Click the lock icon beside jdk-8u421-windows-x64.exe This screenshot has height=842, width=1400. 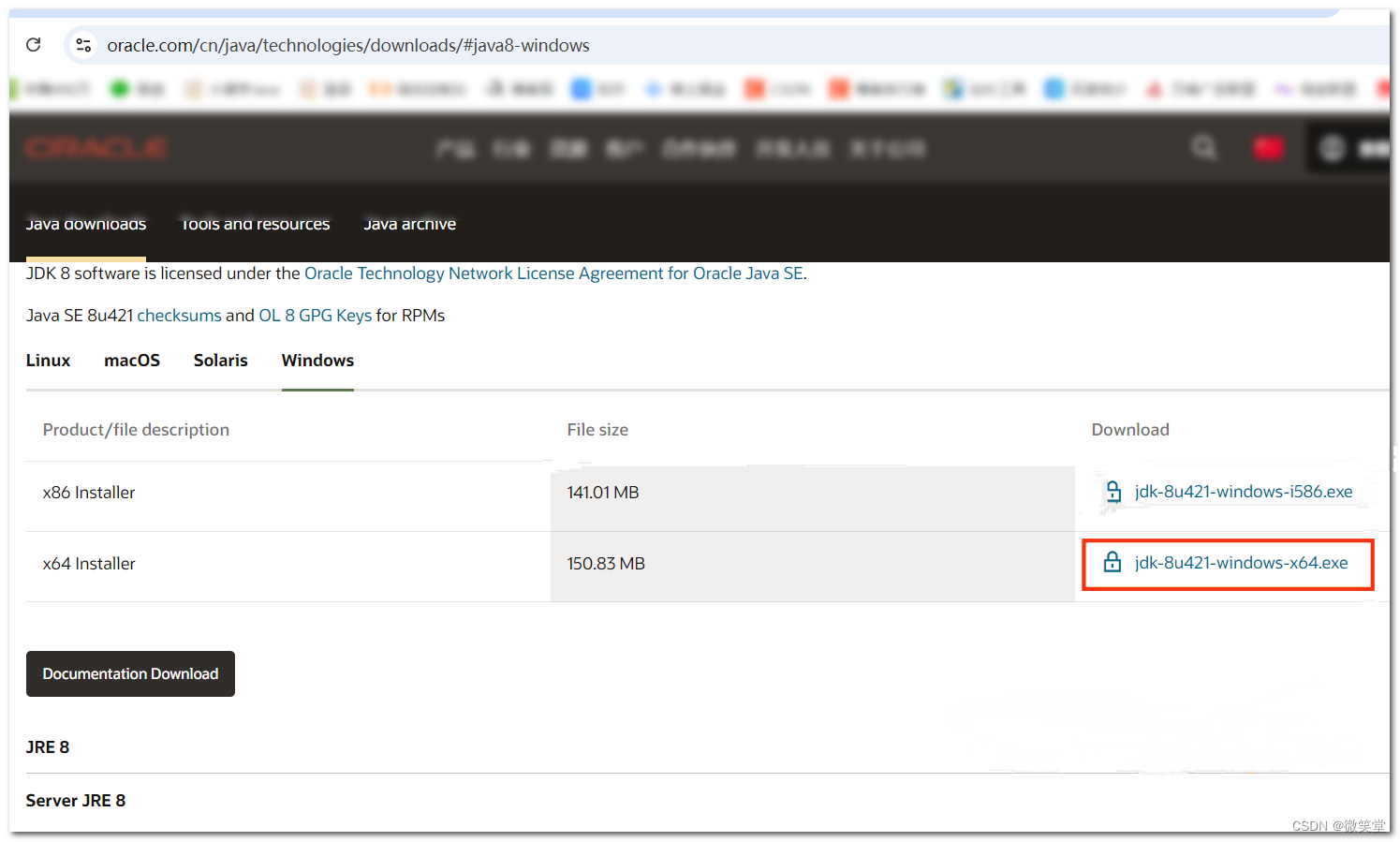point(1113,562)
